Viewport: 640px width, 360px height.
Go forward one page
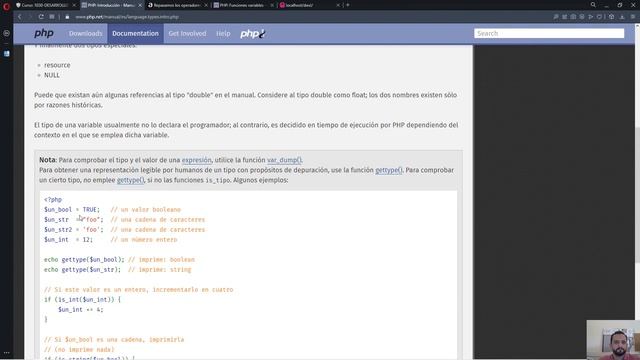[x=30, y=17]
